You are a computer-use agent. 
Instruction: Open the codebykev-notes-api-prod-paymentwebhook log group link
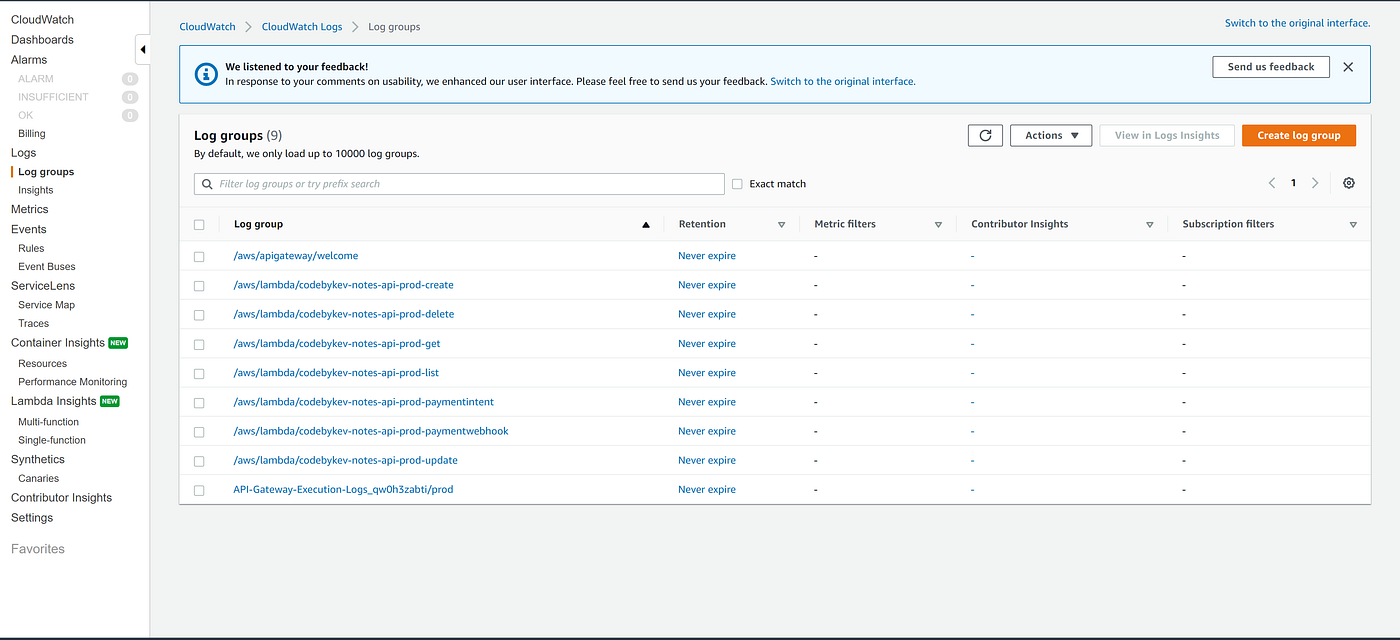(371, 431)
